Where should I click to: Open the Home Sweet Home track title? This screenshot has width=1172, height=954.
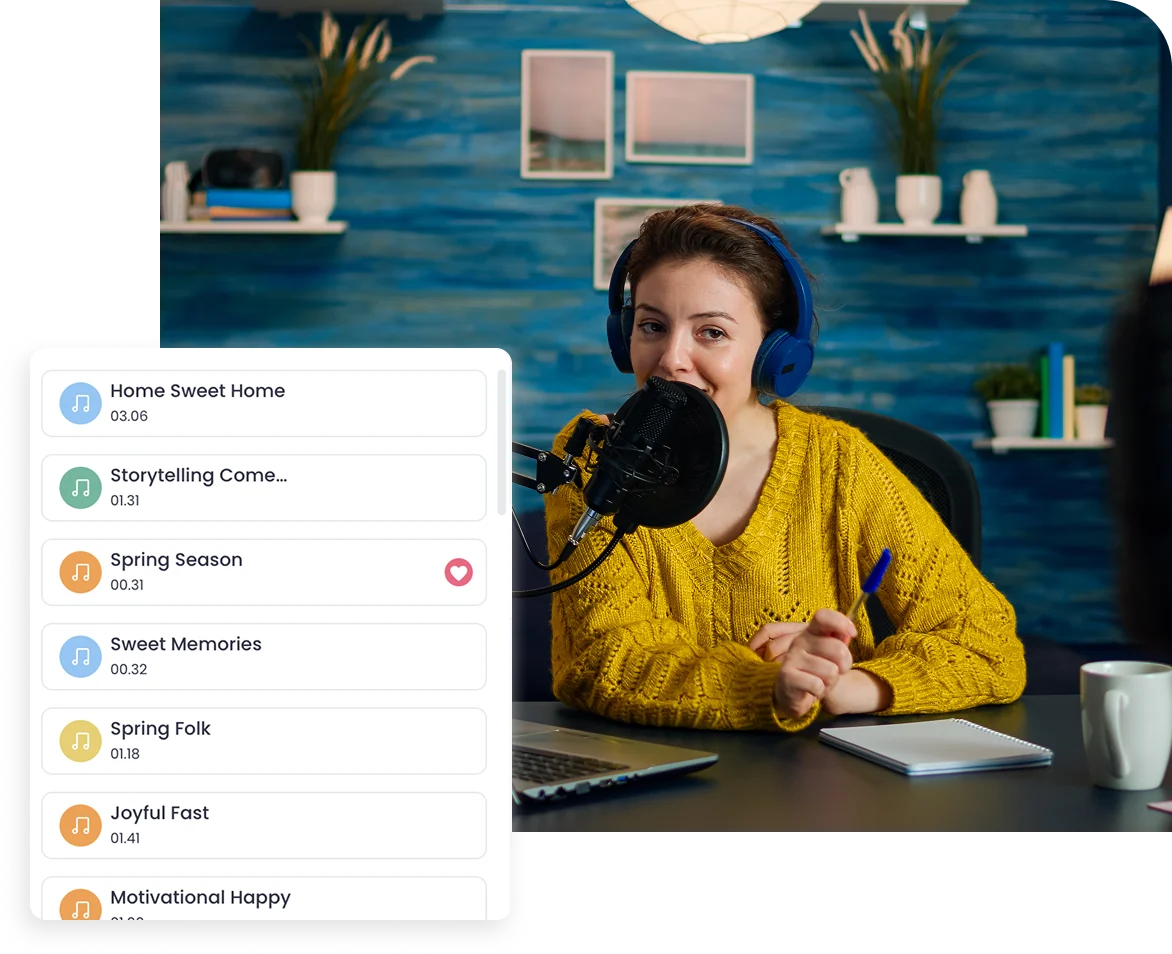(x=197, y=391)
